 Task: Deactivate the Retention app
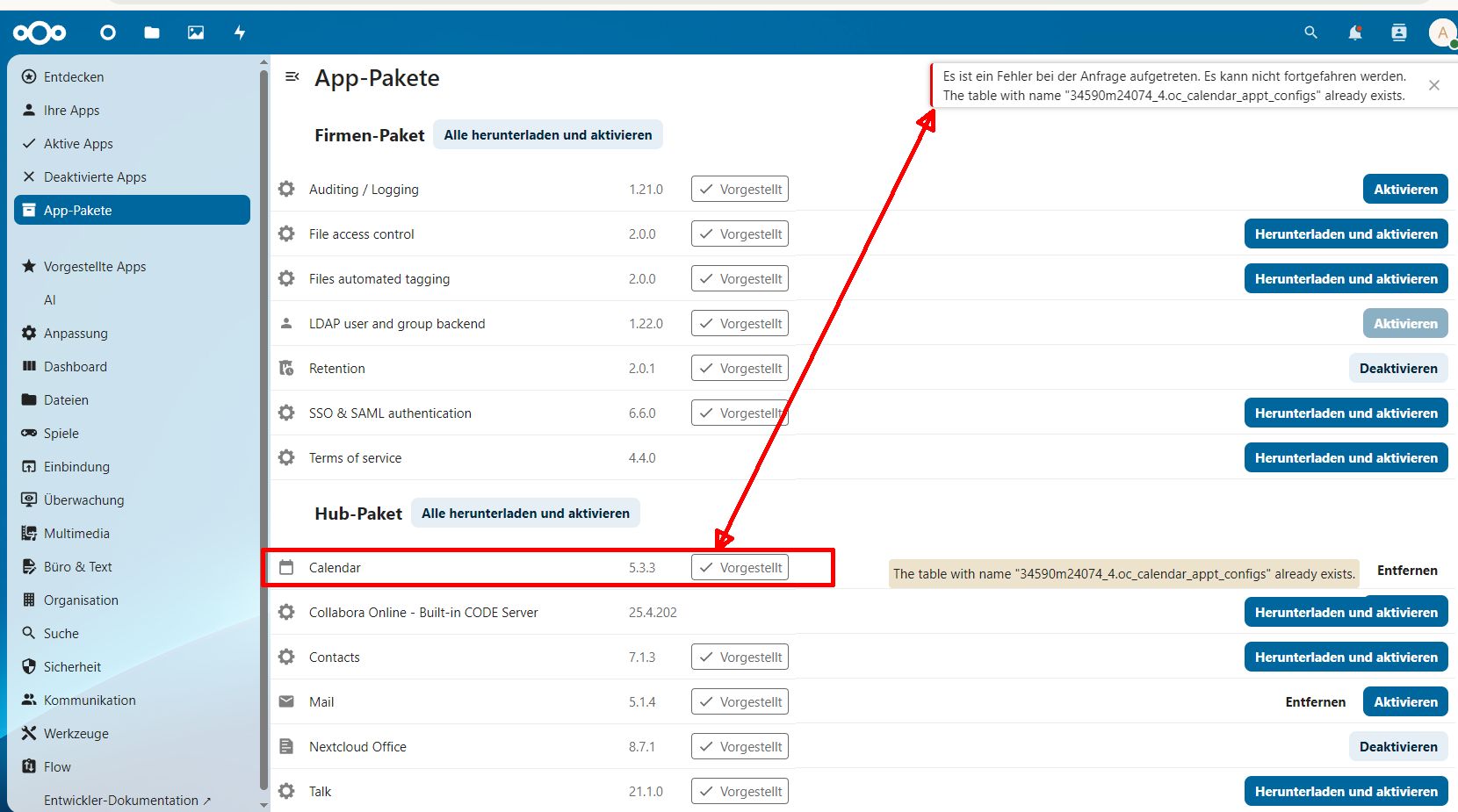tap(1398, 368)
